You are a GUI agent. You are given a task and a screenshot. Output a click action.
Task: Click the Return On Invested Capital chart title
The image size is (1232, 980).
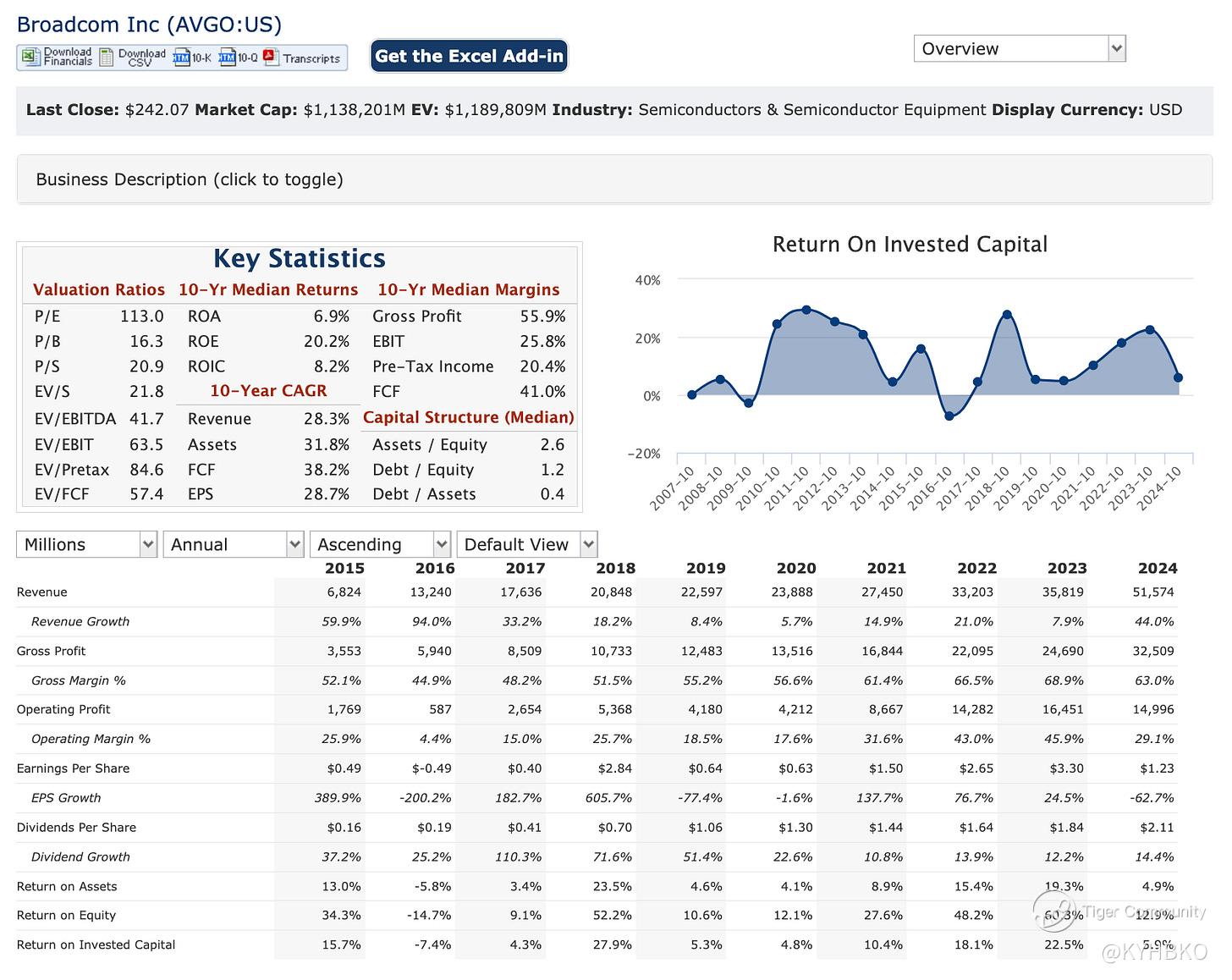click(x=910, y=245)
